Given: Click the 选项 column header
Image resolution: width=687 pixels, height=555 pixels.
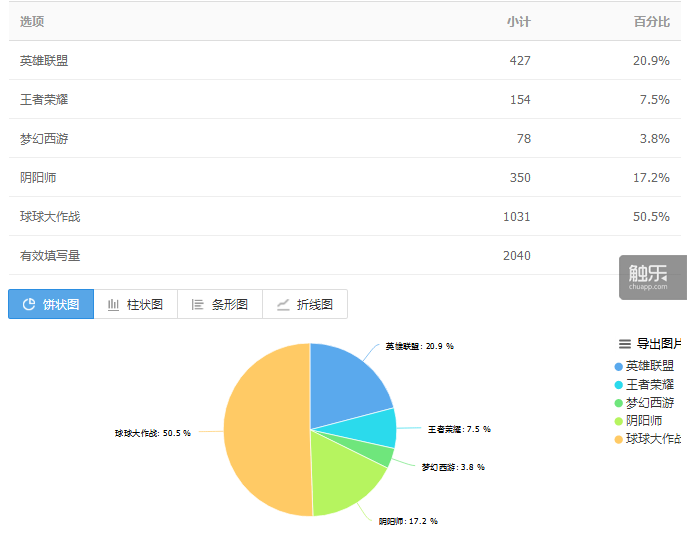Looking at the screenshot, I should (32, 21).
